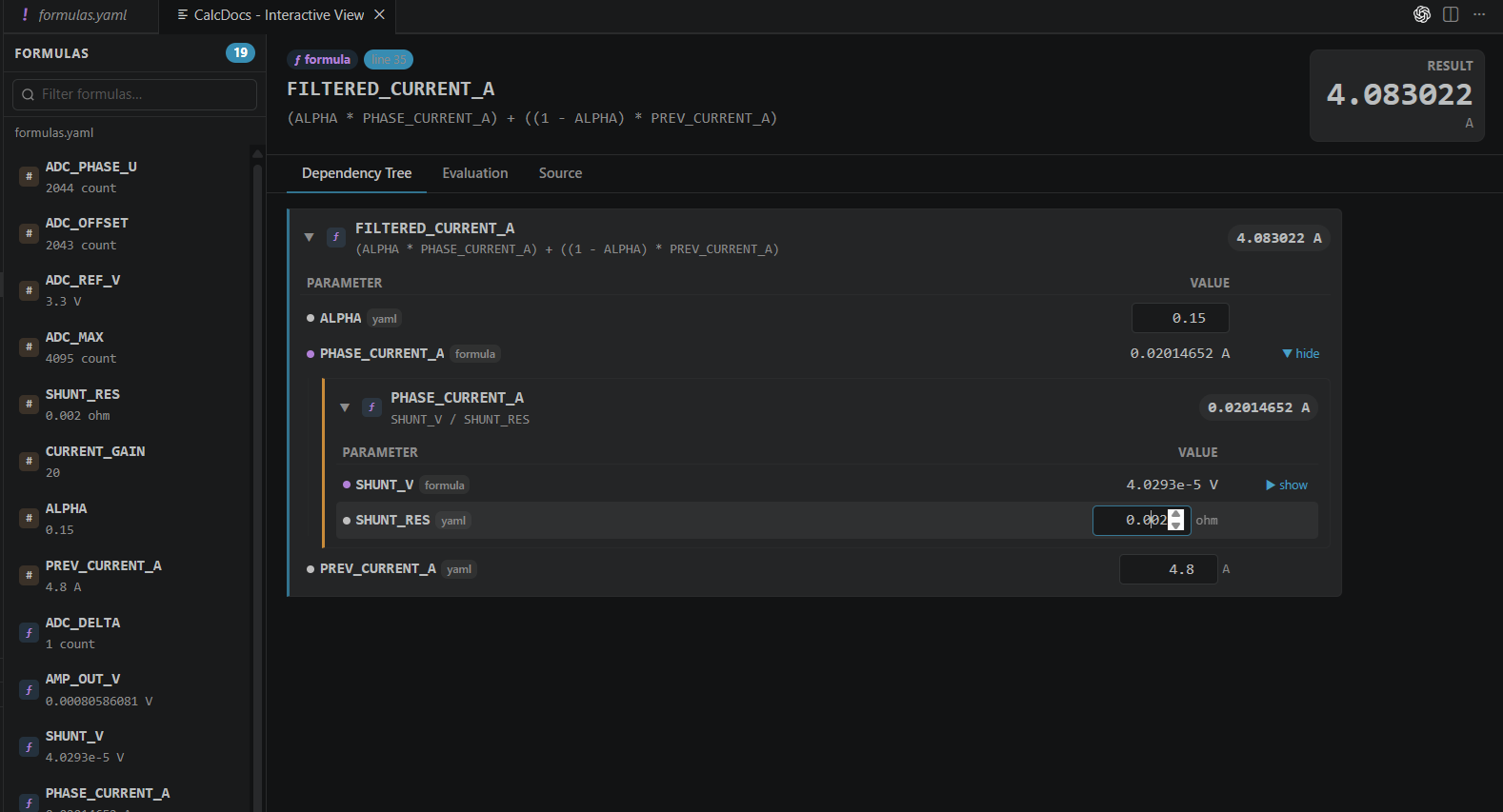1503x812 pixels.
Task: Click the search magnifier icon in filter box
Action: pos(29,94)
